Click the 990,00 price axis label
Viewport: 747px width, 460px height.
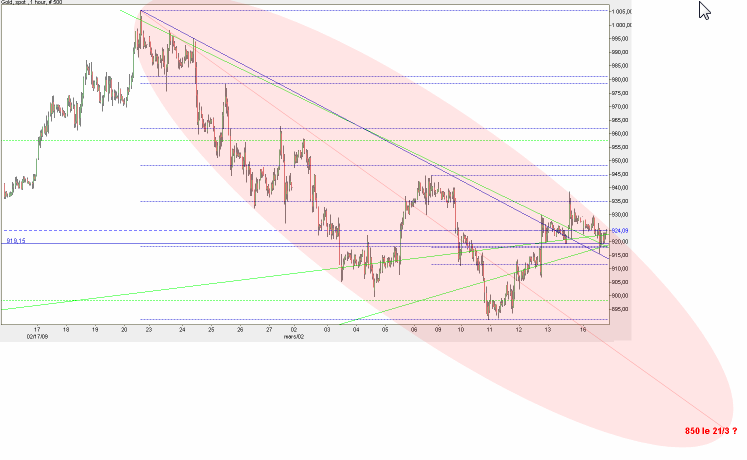620,52
